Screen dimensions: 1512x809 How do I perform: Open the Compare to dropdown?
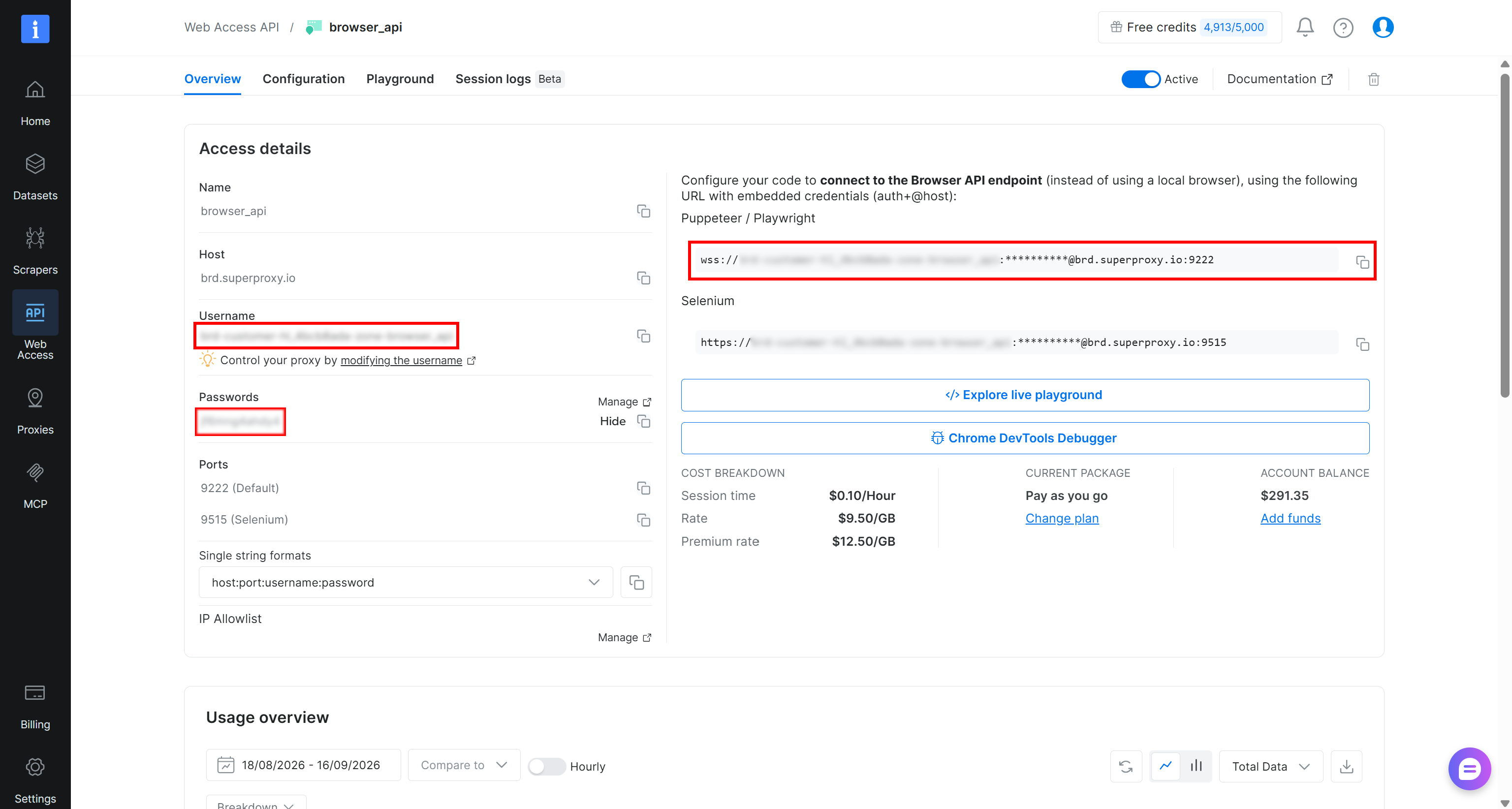[x=464, y=766]
